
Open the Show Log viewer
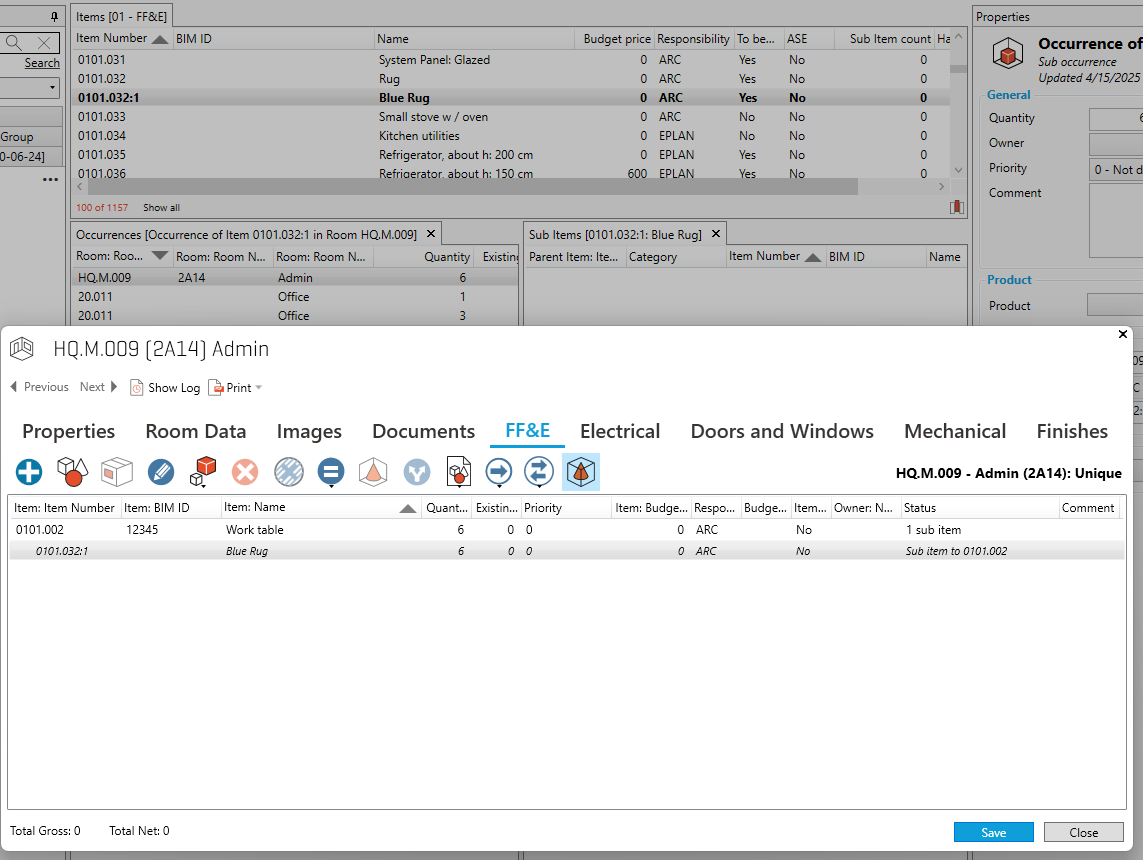pyautogui.click(x=165, y=388)
